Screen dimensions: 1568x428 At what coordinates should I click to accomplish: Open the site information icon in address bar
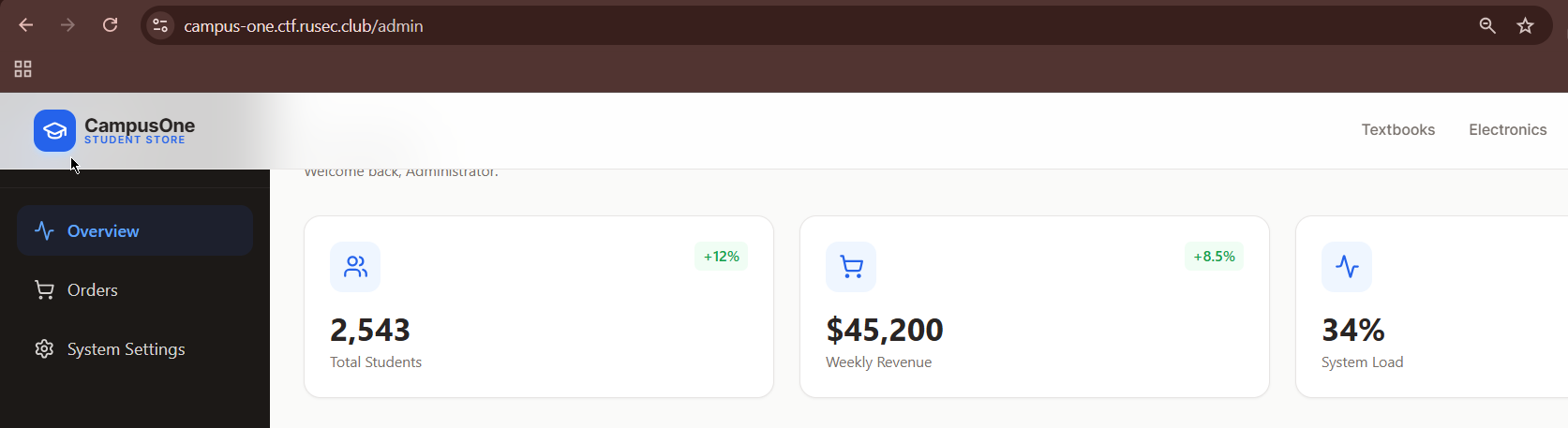click(x=160, y=25)
